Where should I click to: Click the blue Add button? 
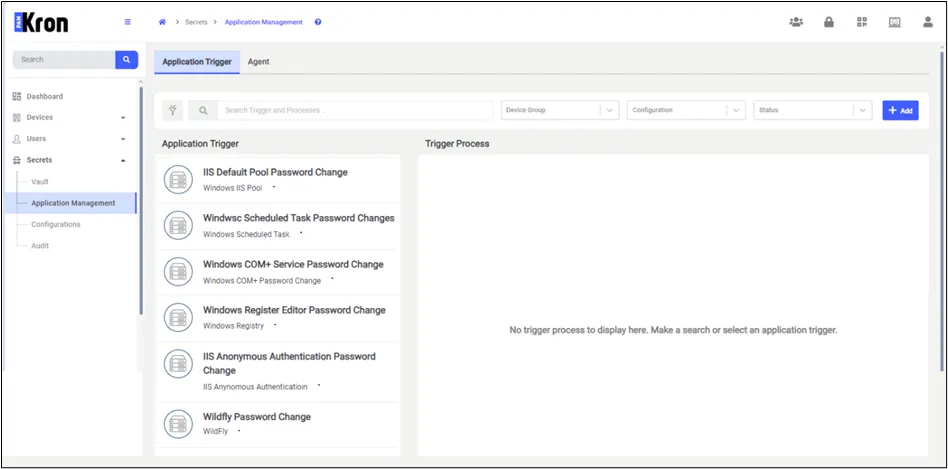tap(900, 111)
